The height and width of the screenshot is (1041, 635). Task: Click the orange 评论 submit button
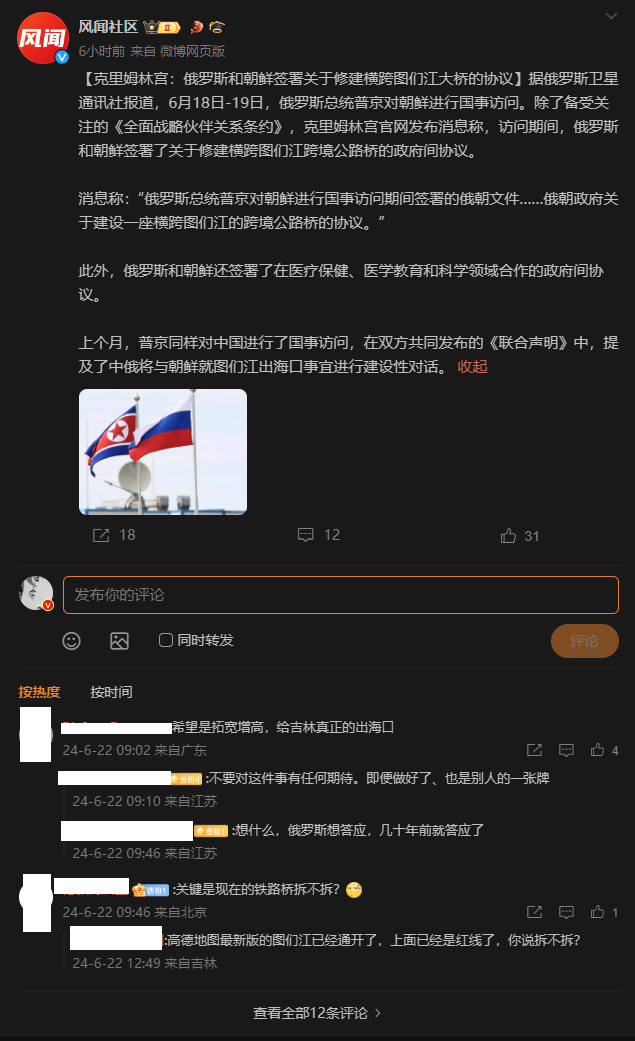[x=585, y=641]
